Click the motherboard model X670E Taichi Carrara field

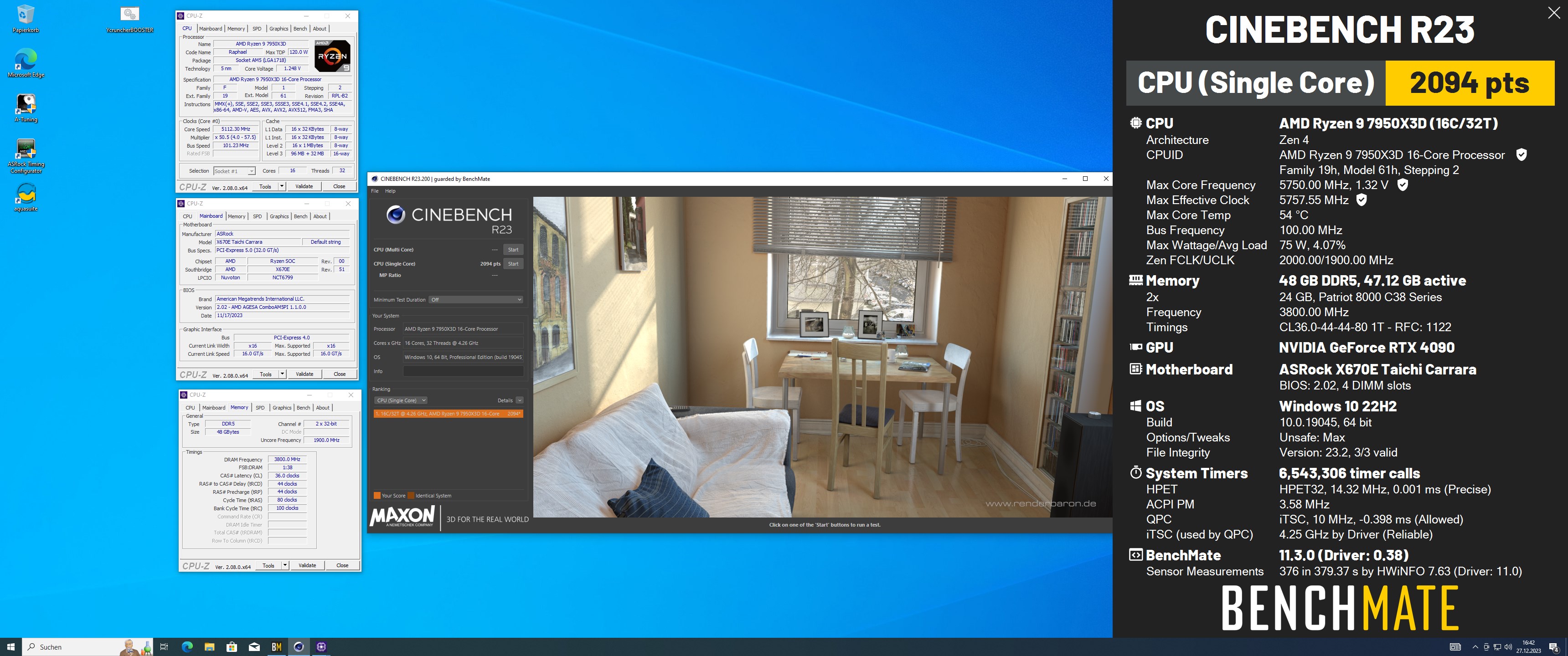[x=258, y=242]
